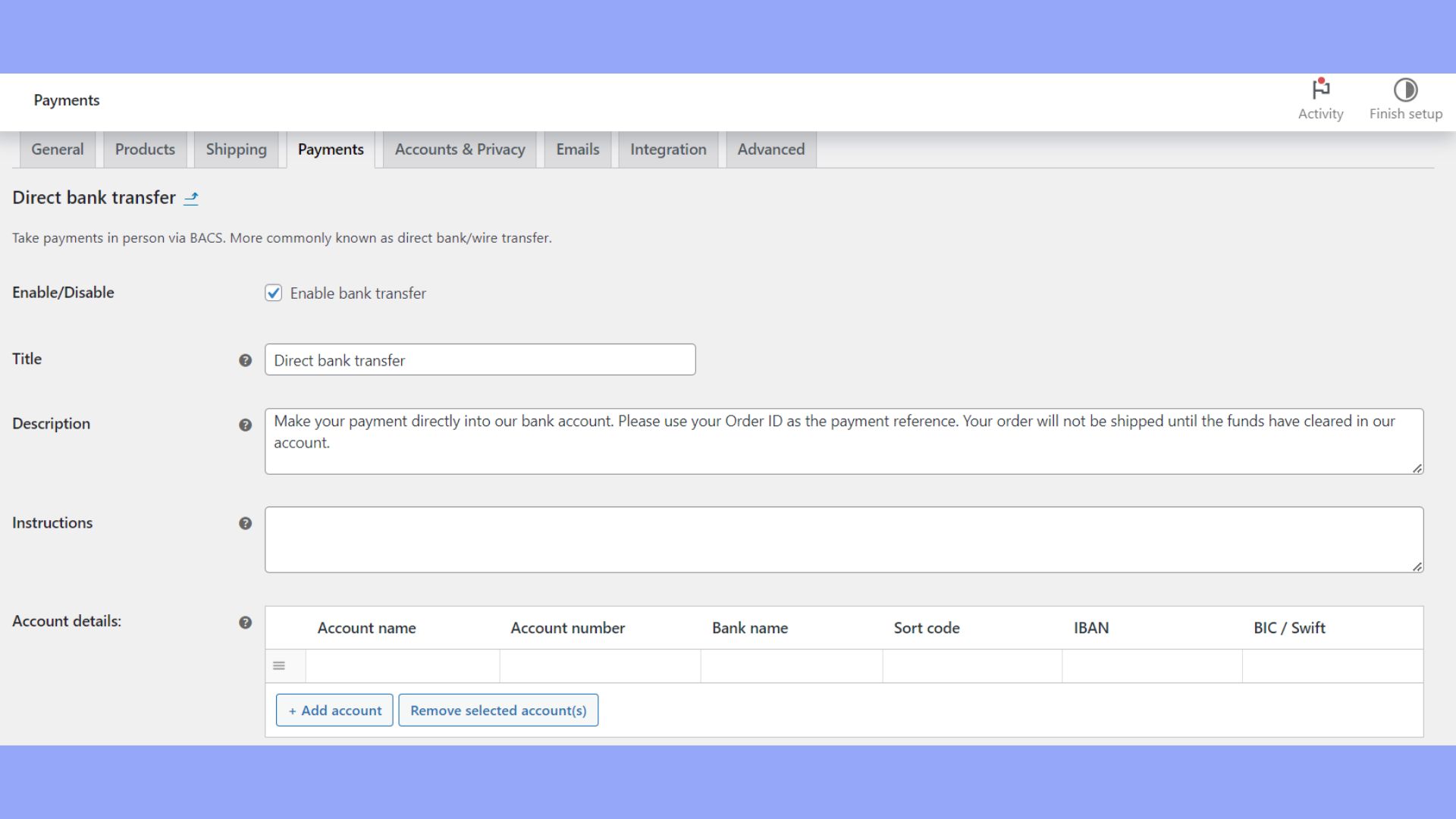Open the Shipping settings tab
The height and width of the screenshot is (819, 1456).
coord(236,149)
